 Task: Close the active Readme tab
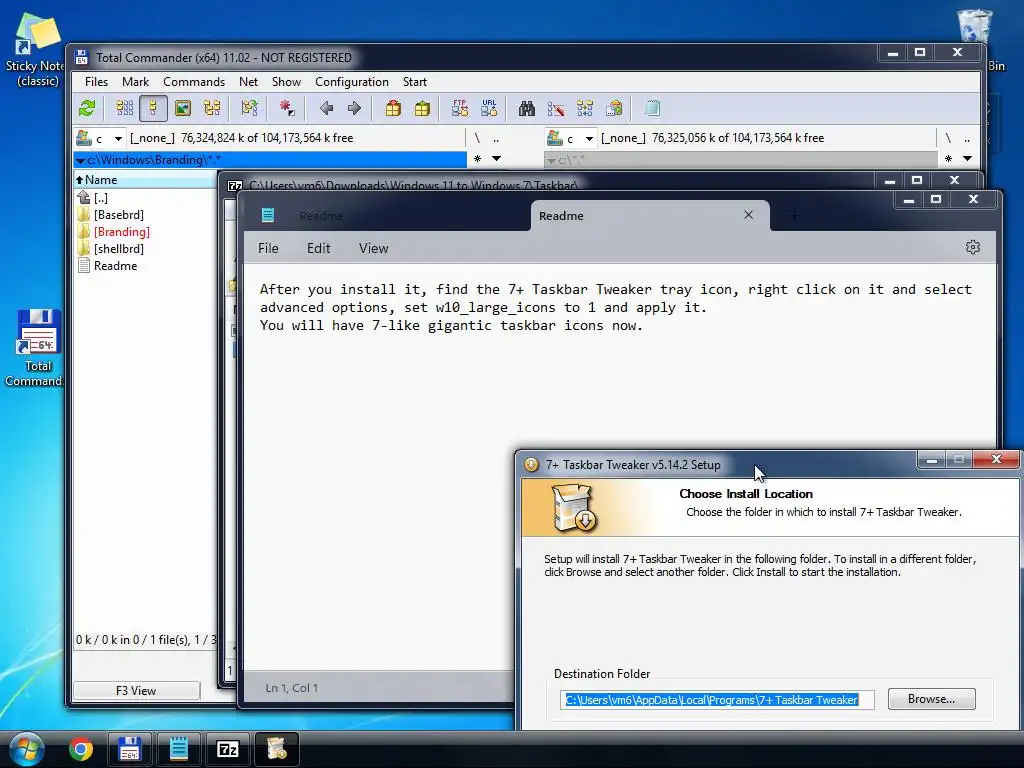748,215
